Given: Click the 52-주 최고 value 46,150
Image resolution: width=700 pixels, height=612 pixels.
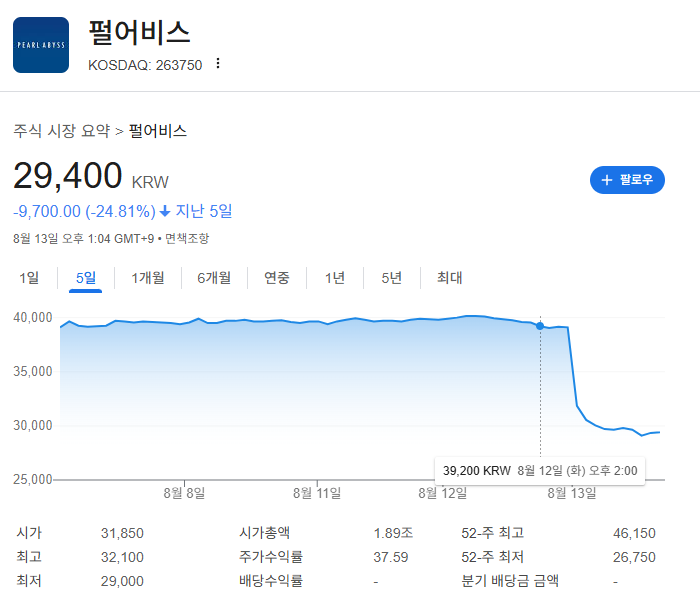Looking at the screenshot, I should pyautogui.click(x=634, y=533).
